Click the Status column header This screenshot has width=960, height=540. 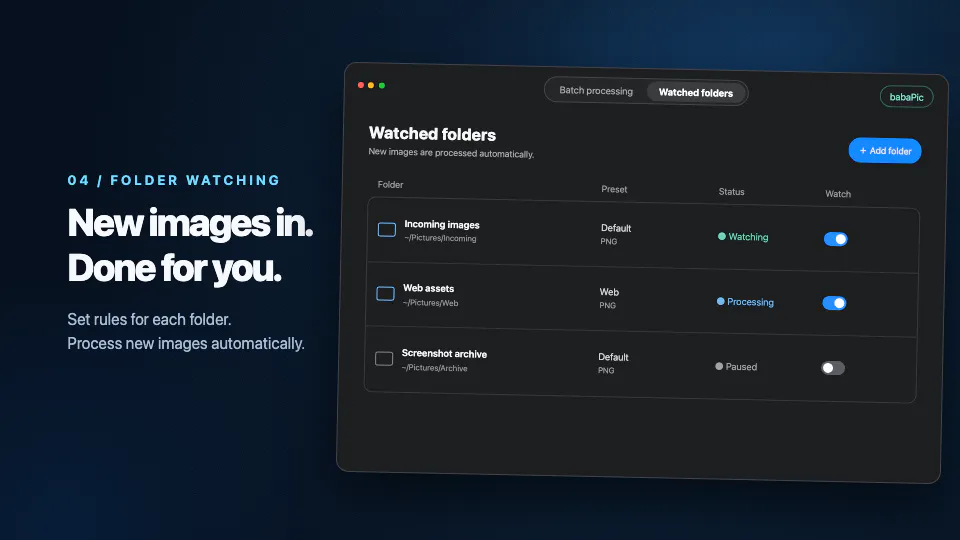[x=732, y=192]
